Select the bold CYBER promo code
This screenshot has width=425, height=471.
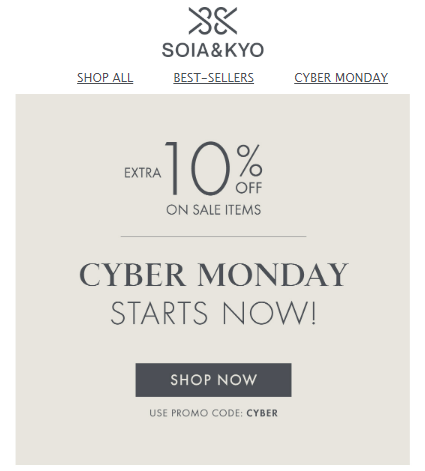click(262, 413)
